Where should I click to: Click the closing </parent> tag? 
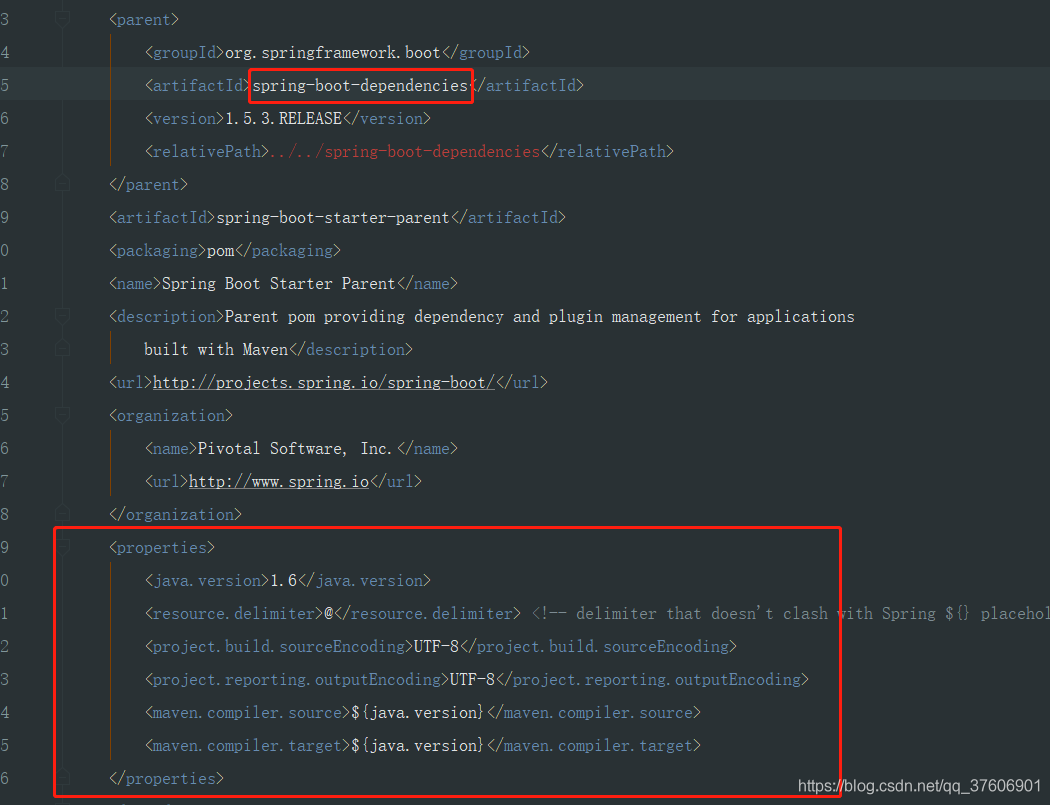tap(148, 184)
